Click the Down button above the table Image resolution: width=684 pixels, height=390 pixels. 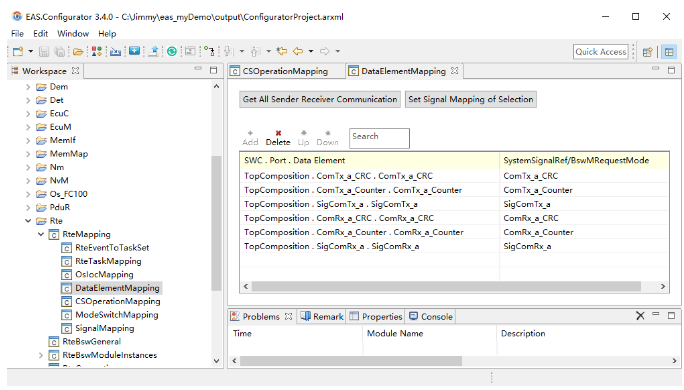[328, 138]
